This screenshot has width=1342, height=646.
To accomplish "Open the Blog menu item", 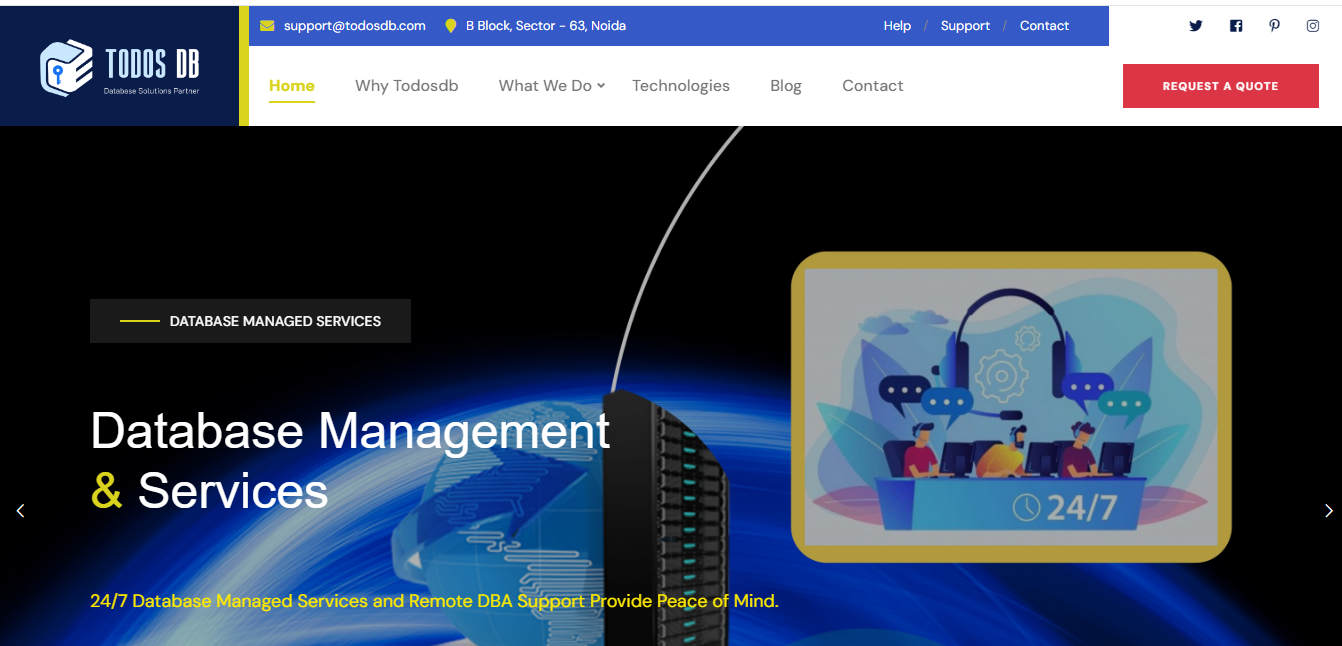I will (786, 86).
